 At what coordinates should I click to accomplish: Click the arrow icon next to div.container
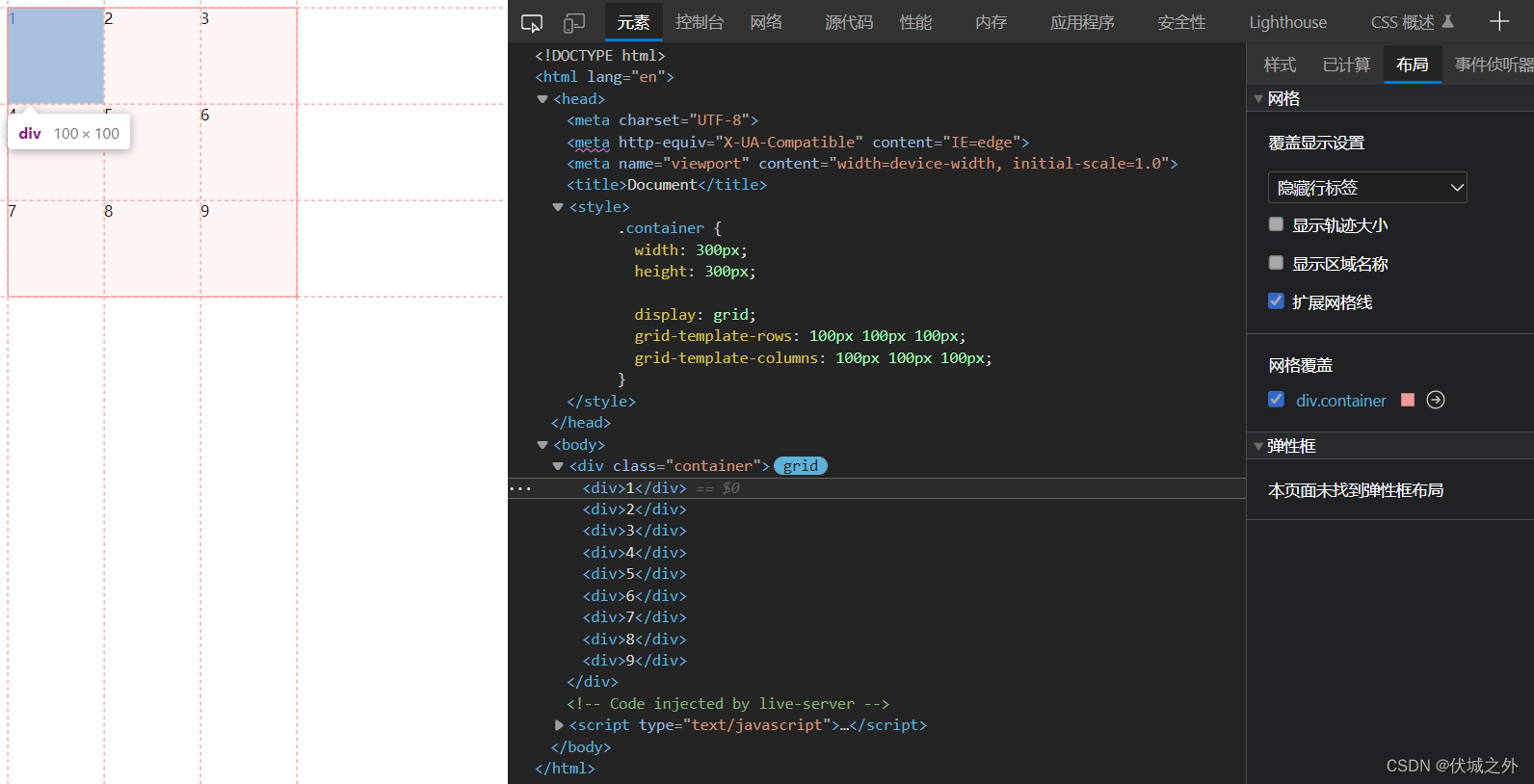tap(1436, 400)
